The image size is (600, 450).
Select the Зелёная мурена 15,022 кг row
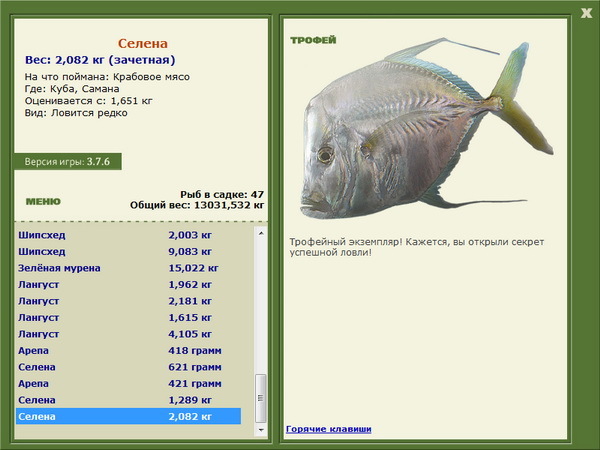129,268
